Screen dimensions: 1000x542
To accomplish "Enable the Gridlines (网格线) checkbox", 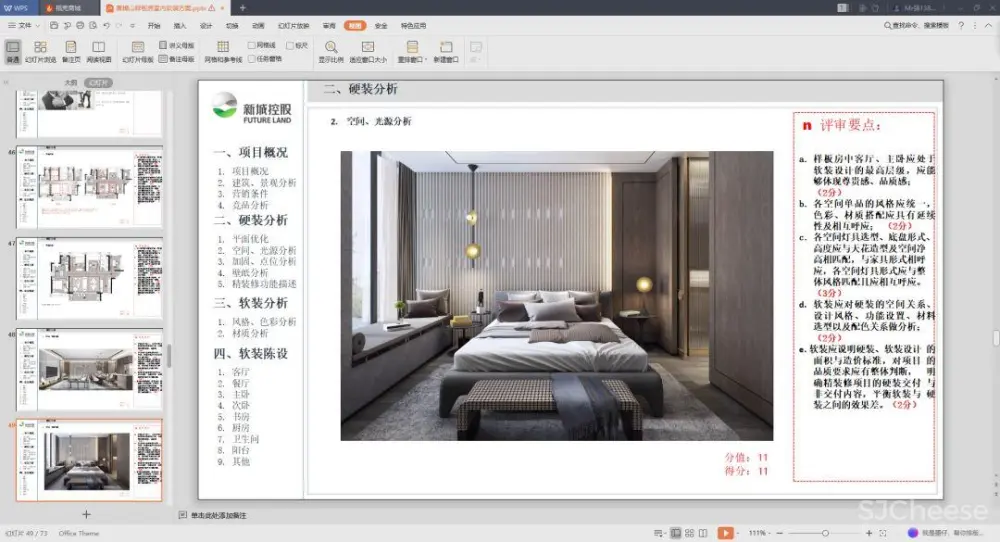I will (x=252, y=45).
